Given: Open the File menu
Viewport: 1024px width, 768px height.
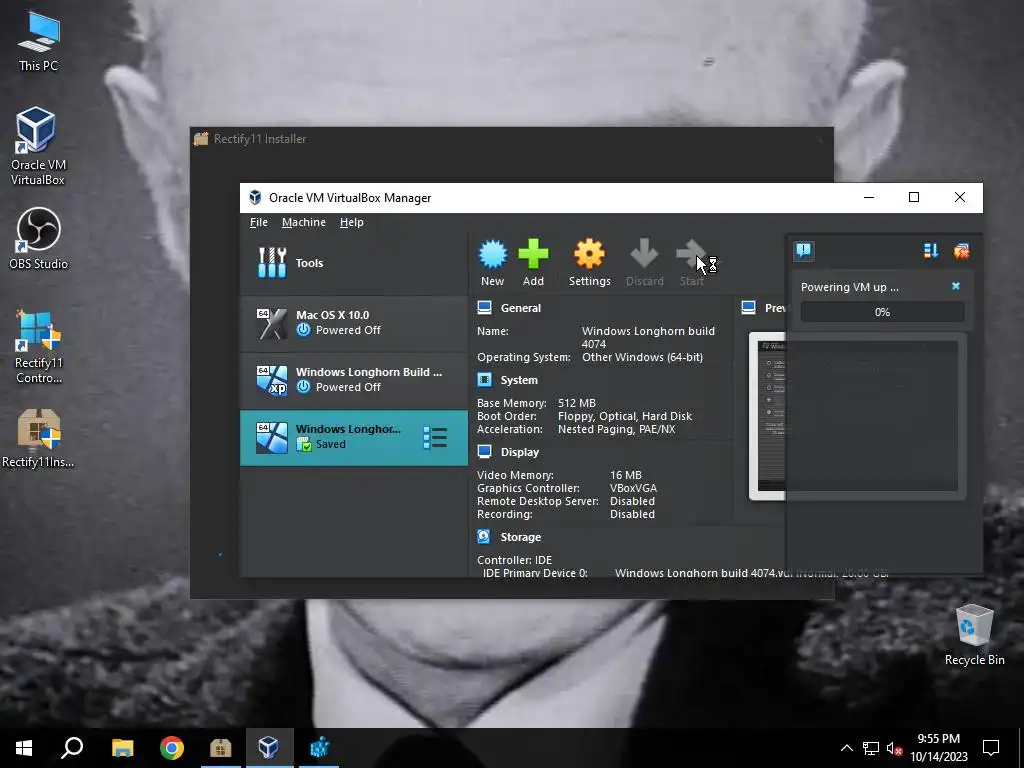Looking at the screenshot, I should [259, 222].
